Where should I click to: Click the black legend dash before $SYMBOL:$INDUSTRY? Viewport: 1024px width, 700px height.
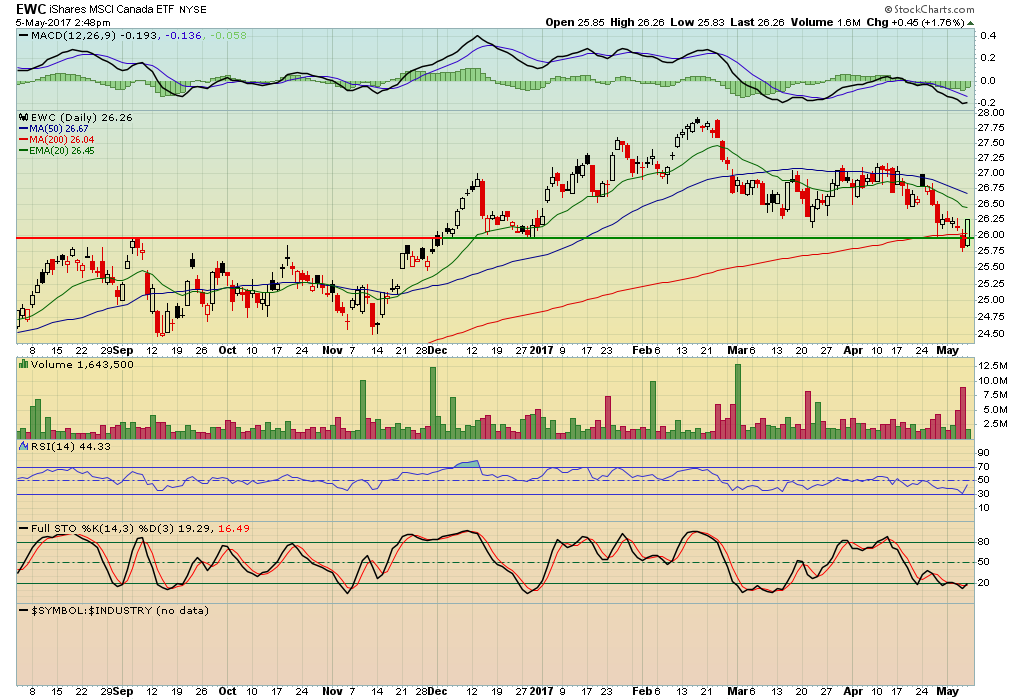(x=24, y=611)
